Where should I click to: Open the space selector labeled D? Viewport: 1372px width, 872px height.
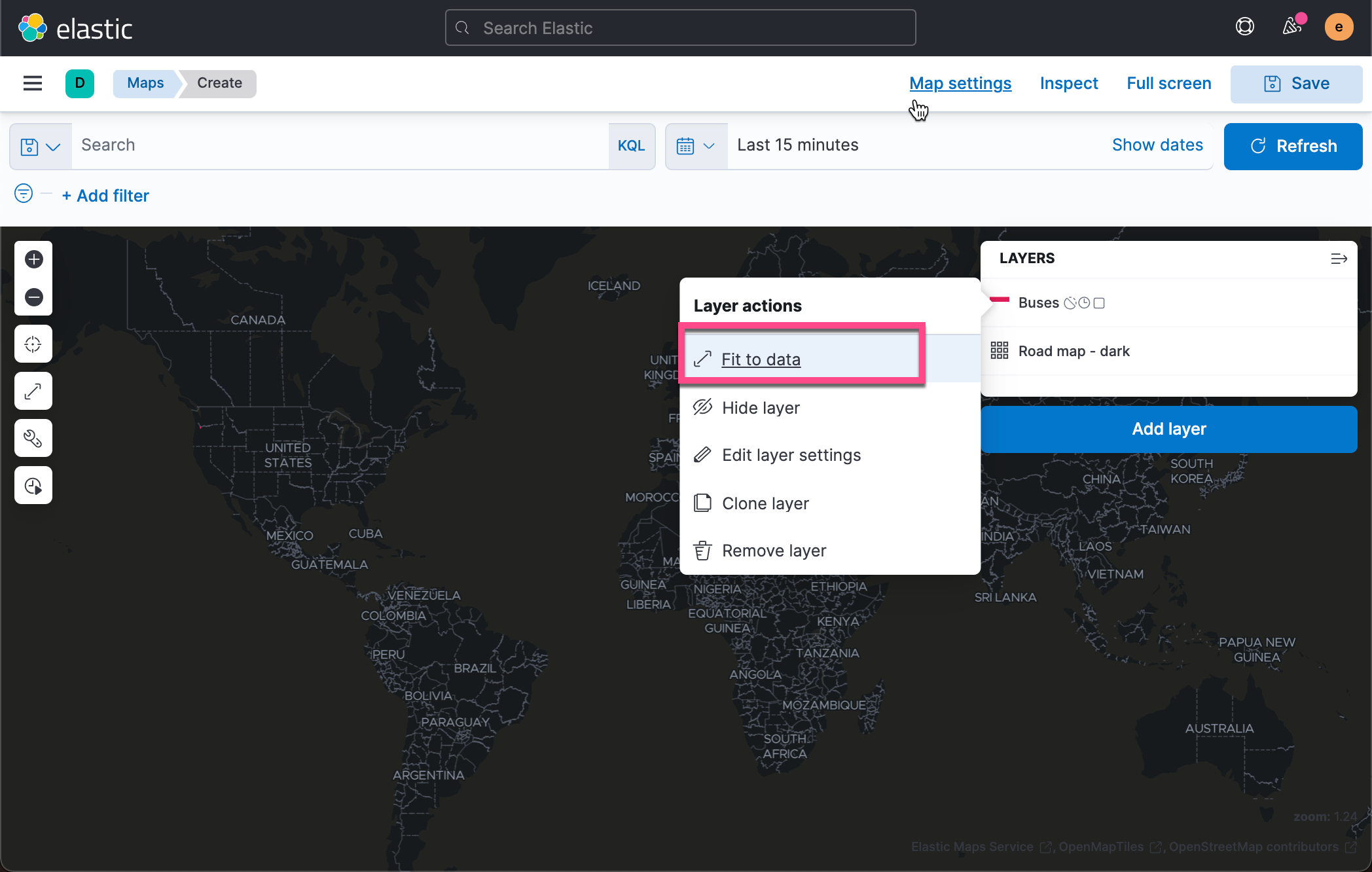pyautogui.click(x=79, y=83)
